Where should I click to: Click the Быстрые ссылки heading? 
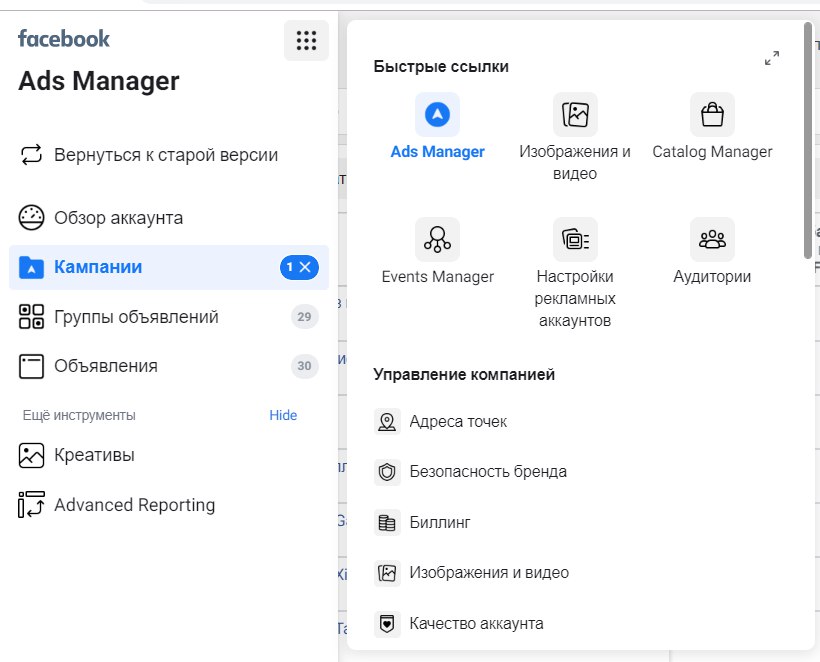point(441,67)
